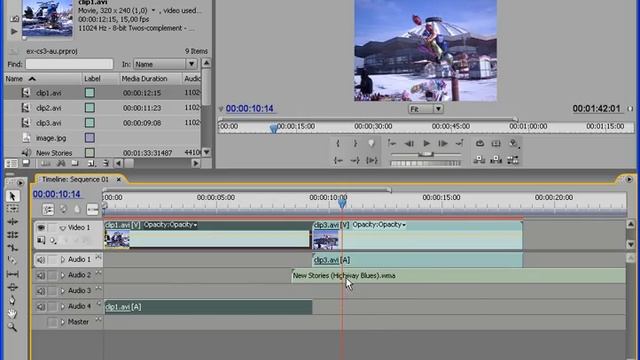Select the Slide tool
Image resolution: width=640 pixels, height=360 pixels.
click(x=12, y=287)
